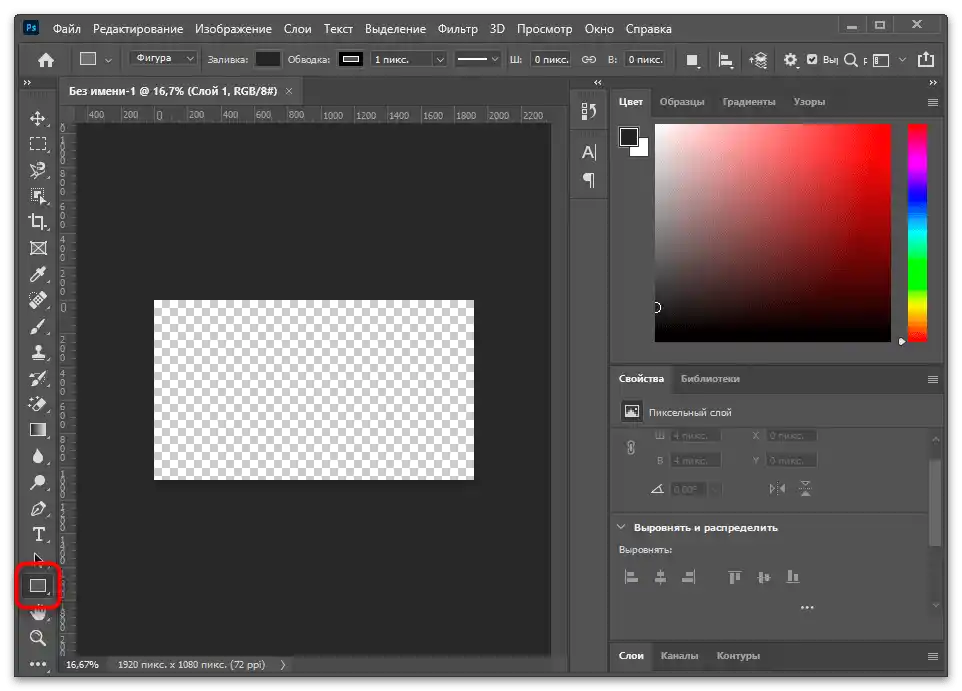The width and height of the screenshot is (962, 691).
Task: Select the Dodge tool
Action: tap(38, 482)
